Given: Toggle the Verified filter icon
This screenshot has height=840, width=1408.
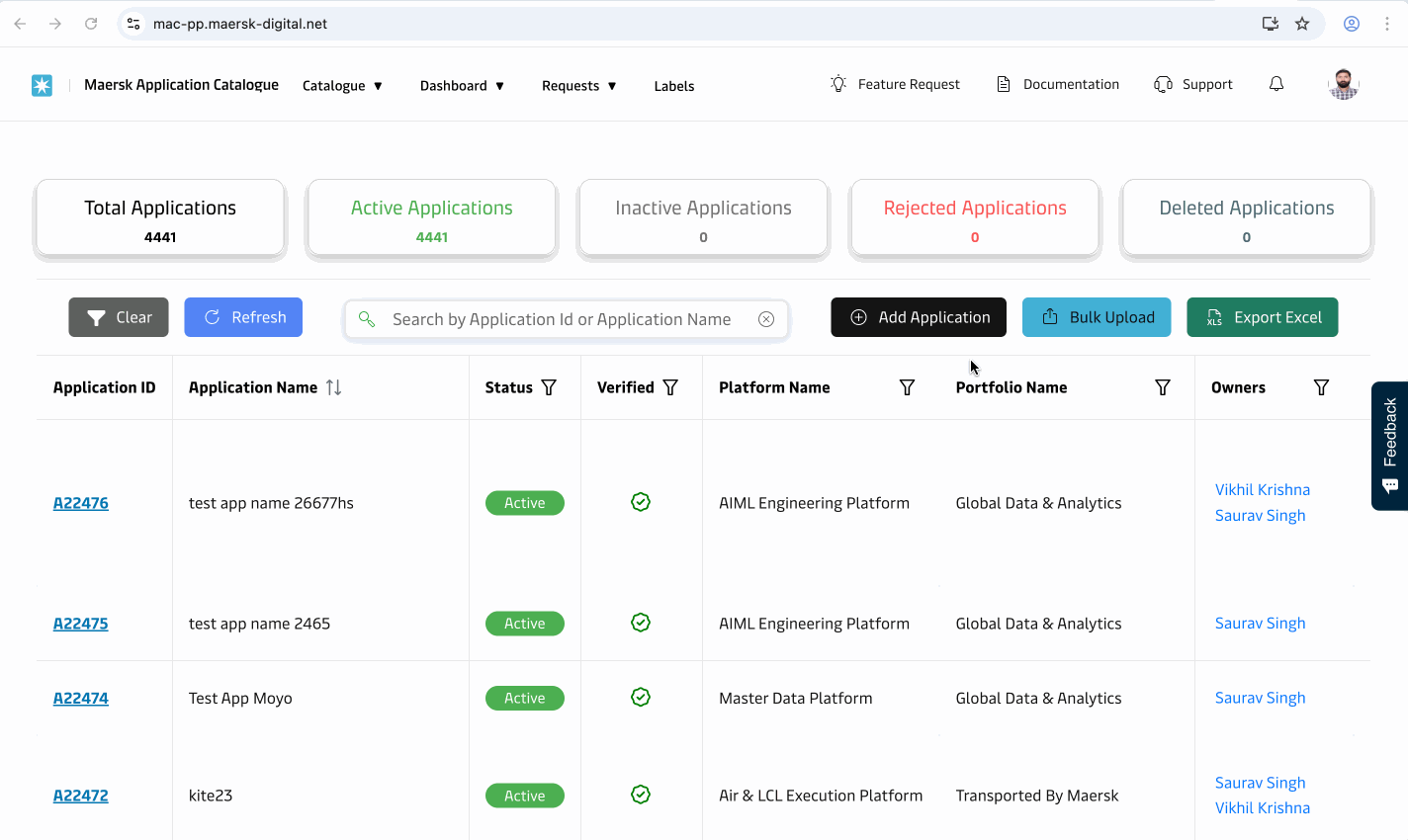Looking at the screenshot, I should coord(671,387).
